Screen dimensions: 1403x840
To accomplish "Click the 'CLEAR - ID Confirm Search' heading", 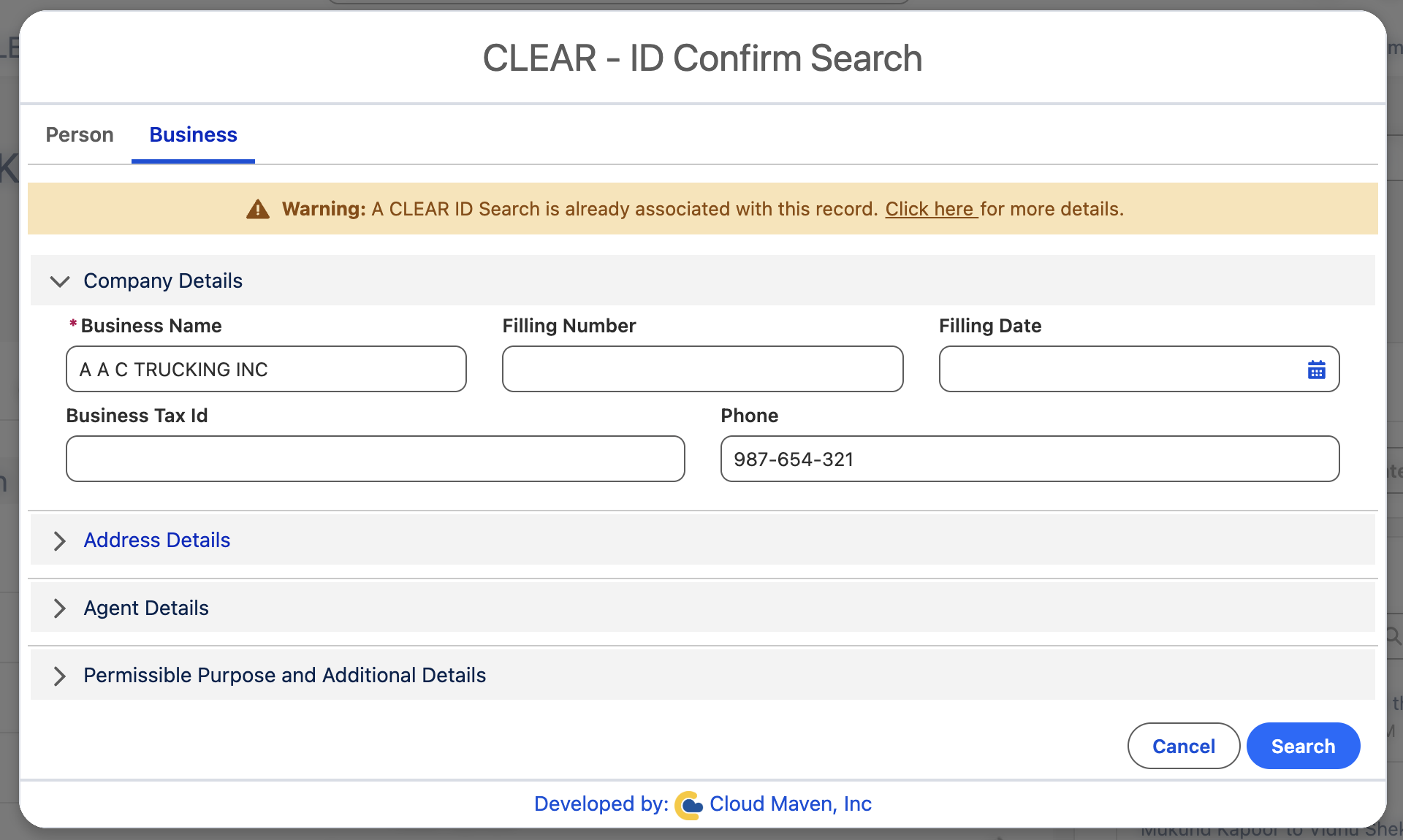I will [x=702, y=58].
